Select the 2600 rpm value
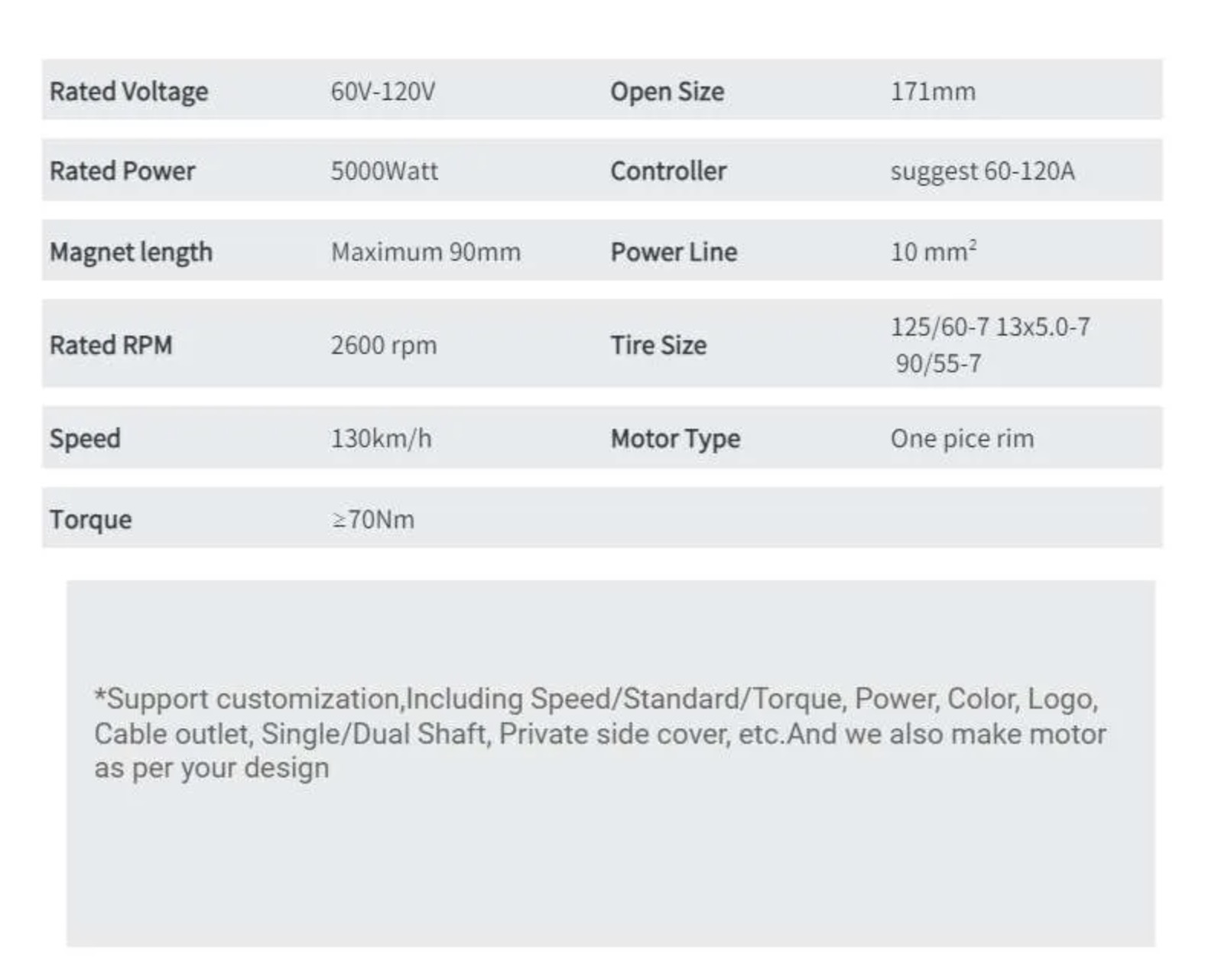The height and width of the screenshot is (980, 1205). point(384,346)
